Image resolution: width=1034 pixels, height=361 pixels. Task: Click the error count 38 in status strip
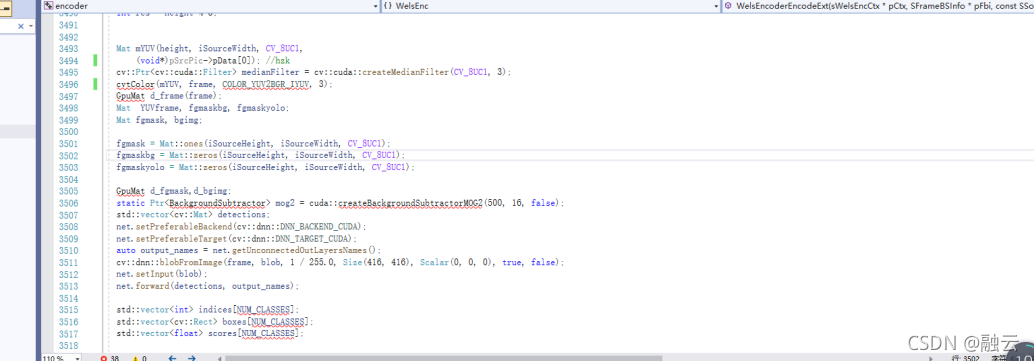115,358
